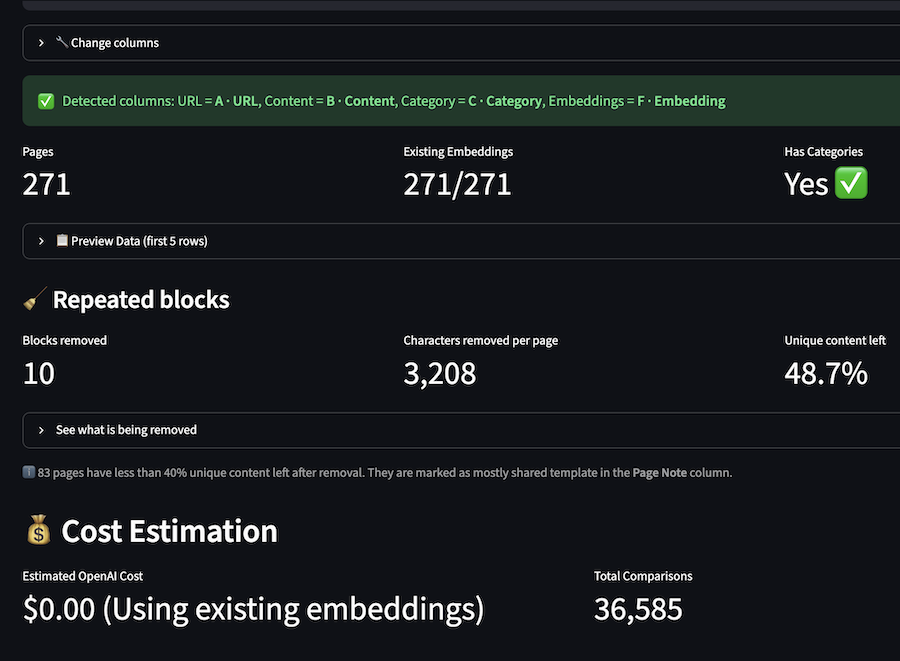This screenshot has width=900, height=661.
Task: Click the Pages label
Action: click(x=38, y=151)
